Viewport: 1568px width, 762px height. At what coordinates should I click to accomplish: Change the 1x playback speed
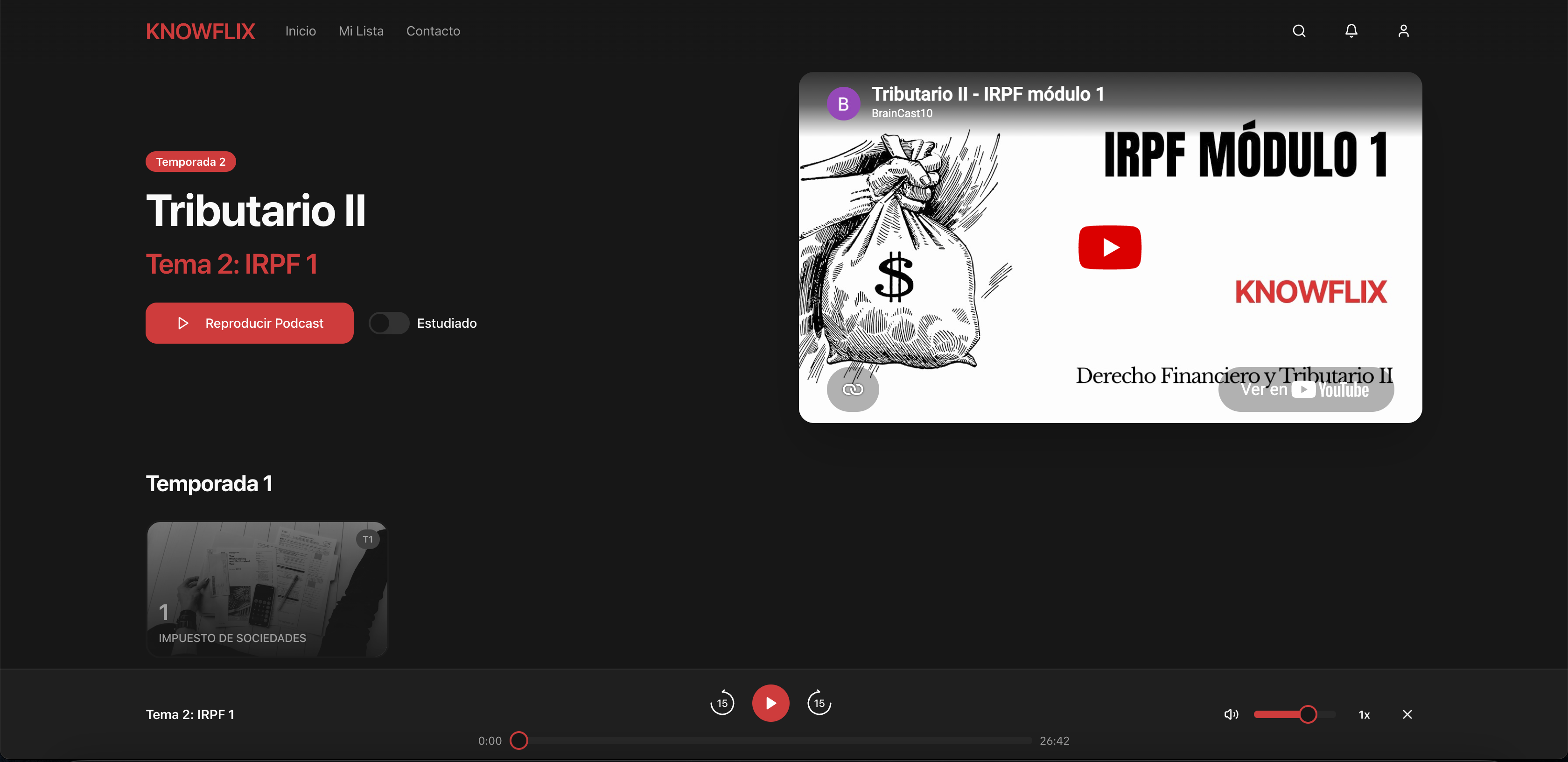pos(1364,714)
